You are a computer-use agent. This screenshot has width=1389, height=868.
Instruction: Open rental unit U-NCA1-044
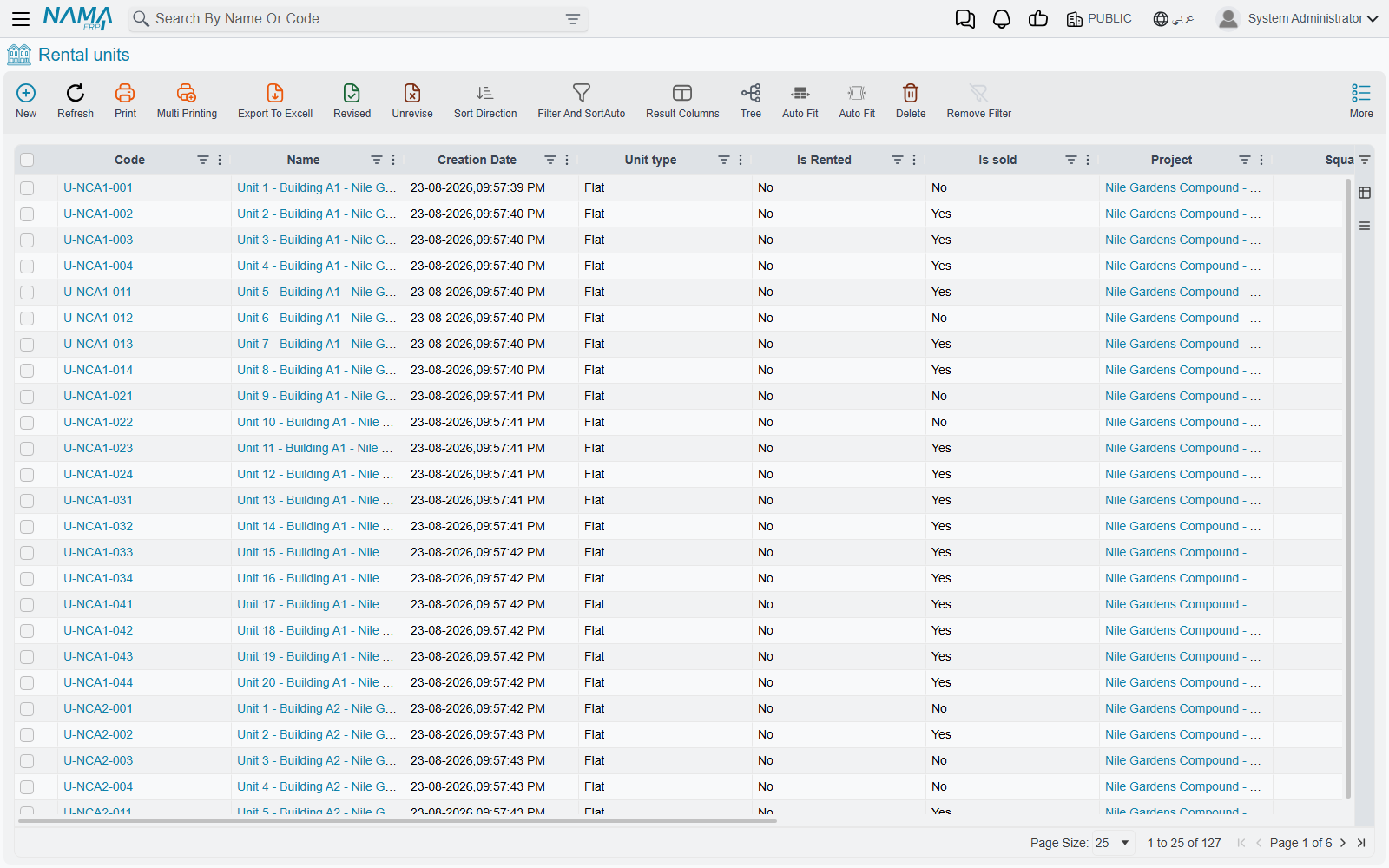click(x=98, y=682)
